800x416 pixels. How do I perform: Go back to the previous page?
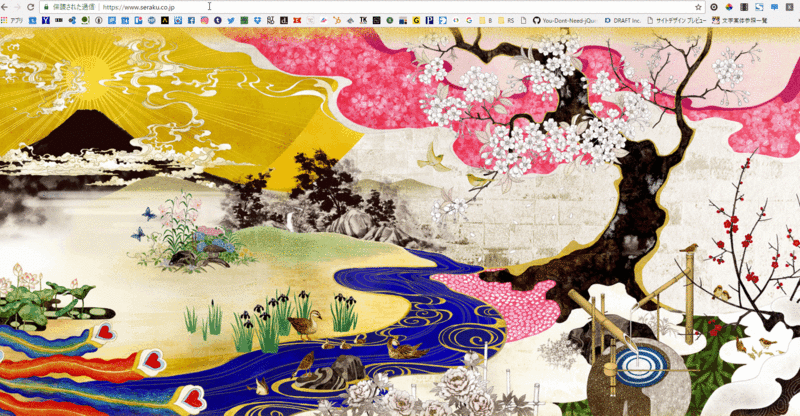point(5,7)
